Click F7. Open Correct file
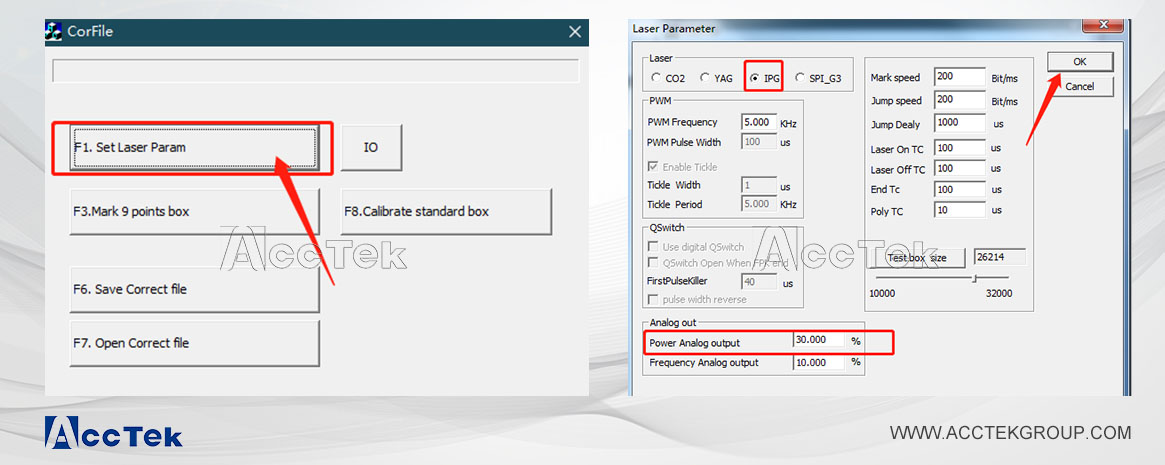This screenshot has width=1165, height=465. pos(195,343)
